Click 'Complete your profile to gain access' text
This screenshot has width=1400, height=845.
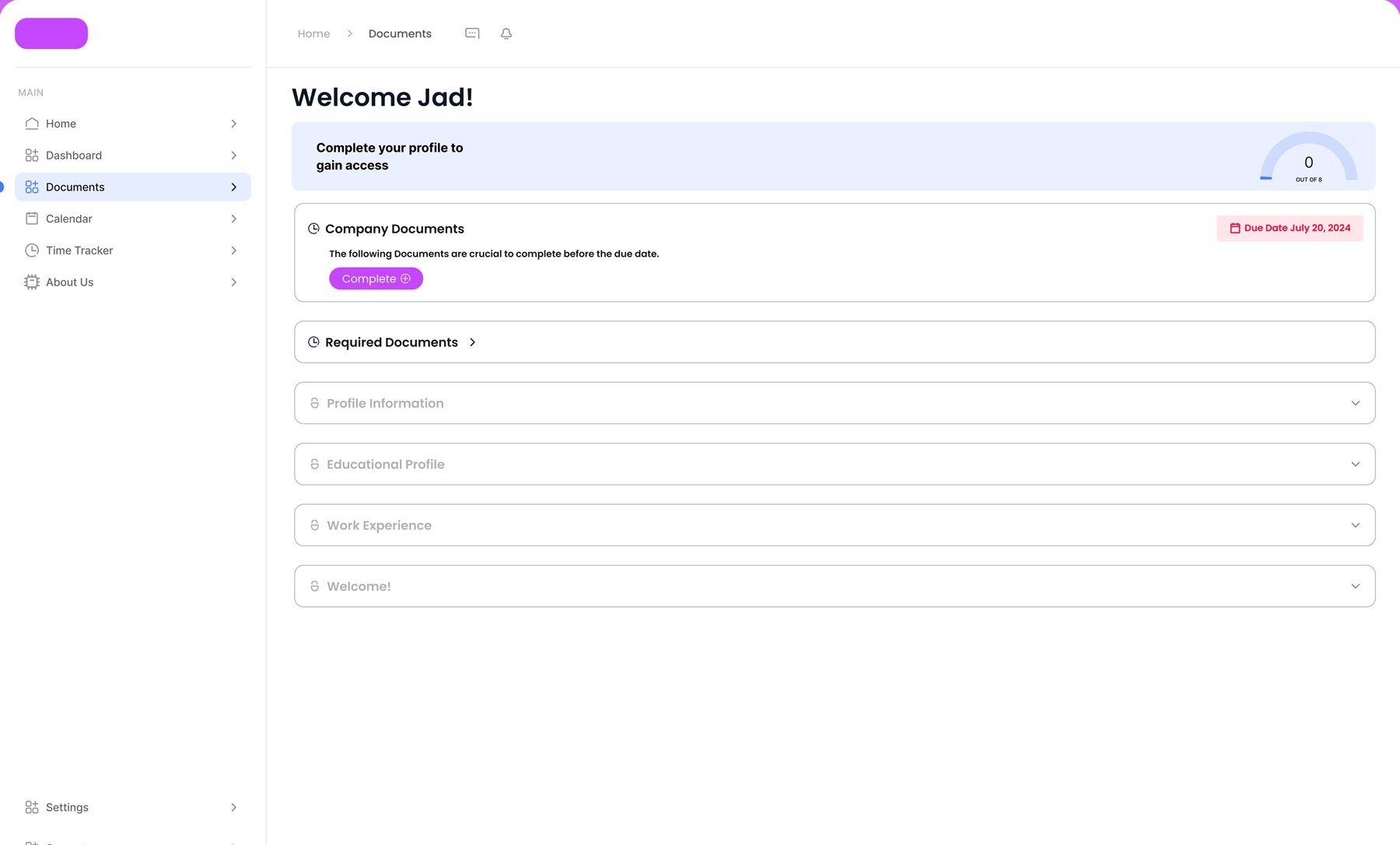[x=390, y=156]
